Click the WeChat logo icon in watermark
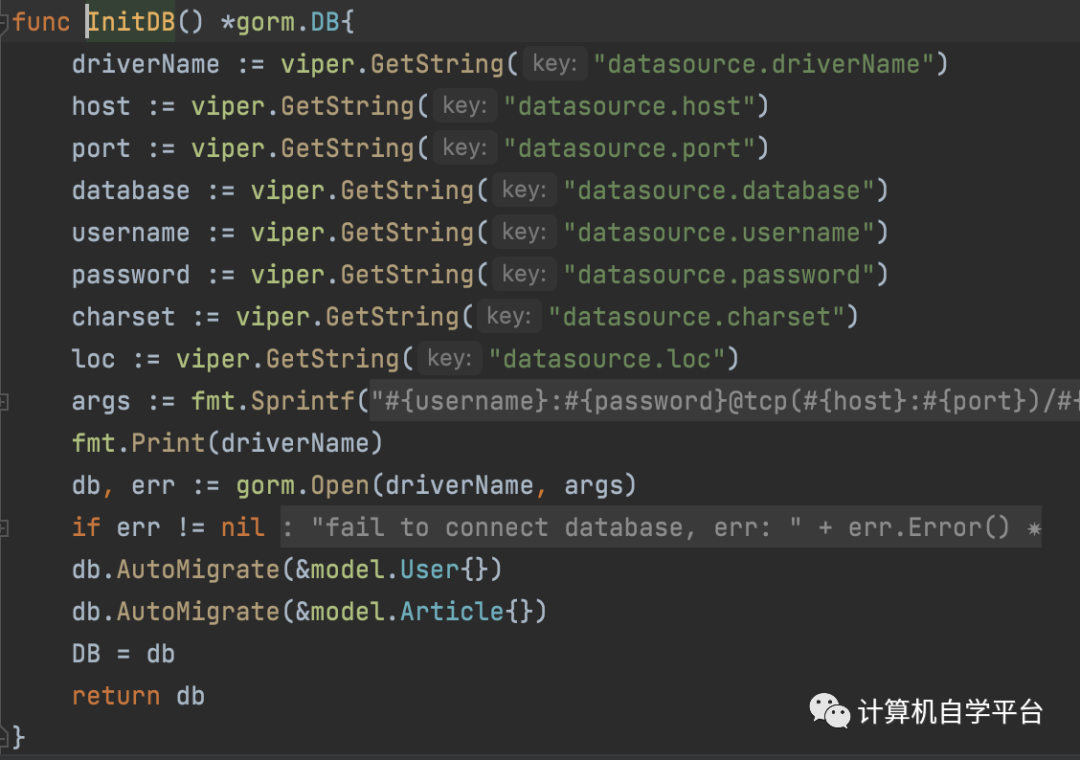Screen dimensions: 1080x760 [829, 711]
